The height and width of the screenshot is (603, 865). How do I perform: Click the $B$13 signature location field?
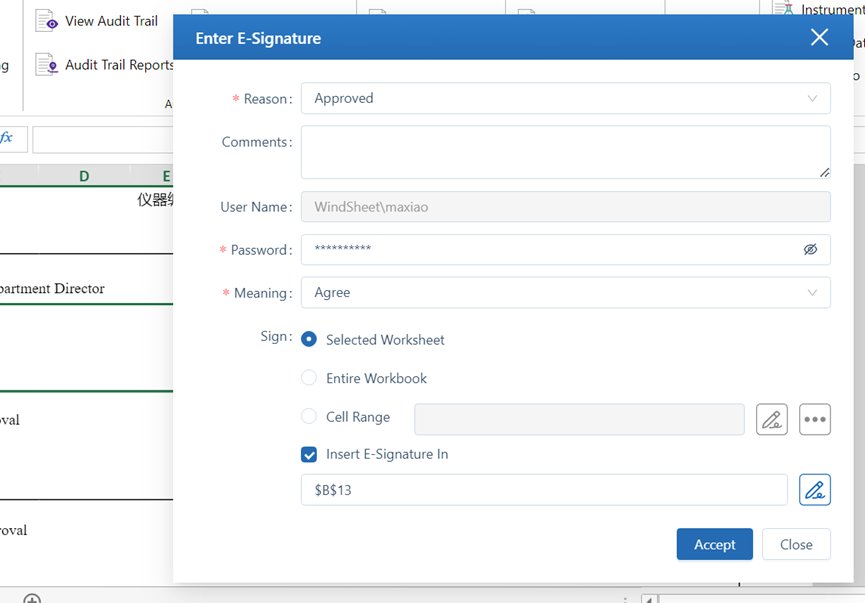click(x=544, y=490)
